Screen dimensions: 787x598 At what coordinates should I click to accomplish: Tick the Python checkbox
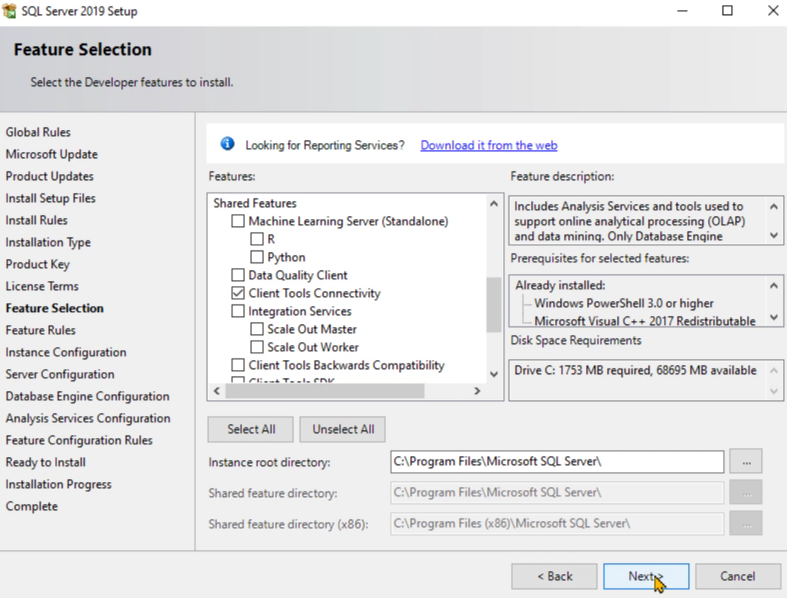click(x=257, y=257)
